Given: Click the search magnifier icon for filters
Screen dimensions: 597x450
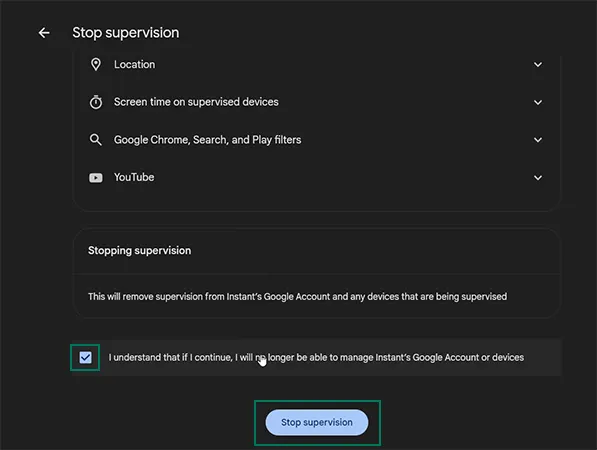Looking at the screenshot, I should (96, 140).
